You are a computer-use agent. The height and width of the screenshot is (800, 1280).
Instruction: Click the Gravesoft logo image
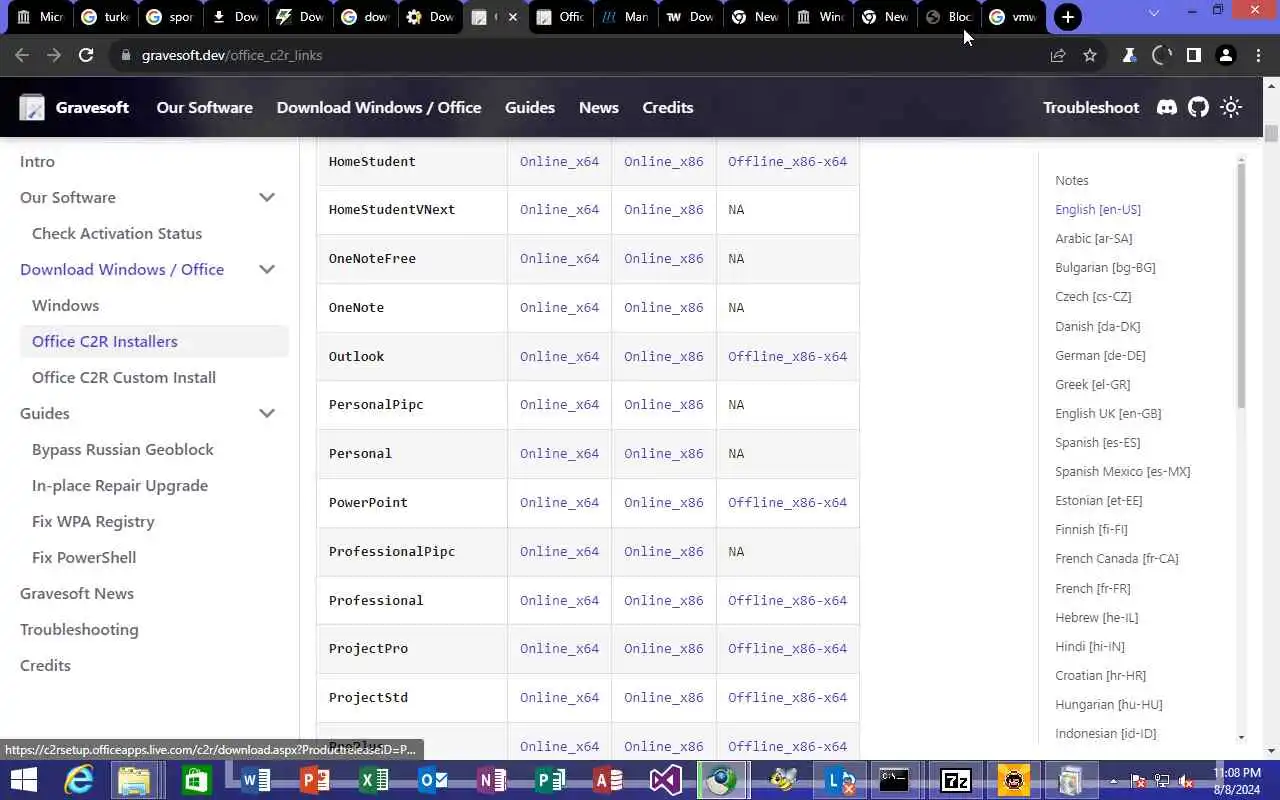(32, 107)
